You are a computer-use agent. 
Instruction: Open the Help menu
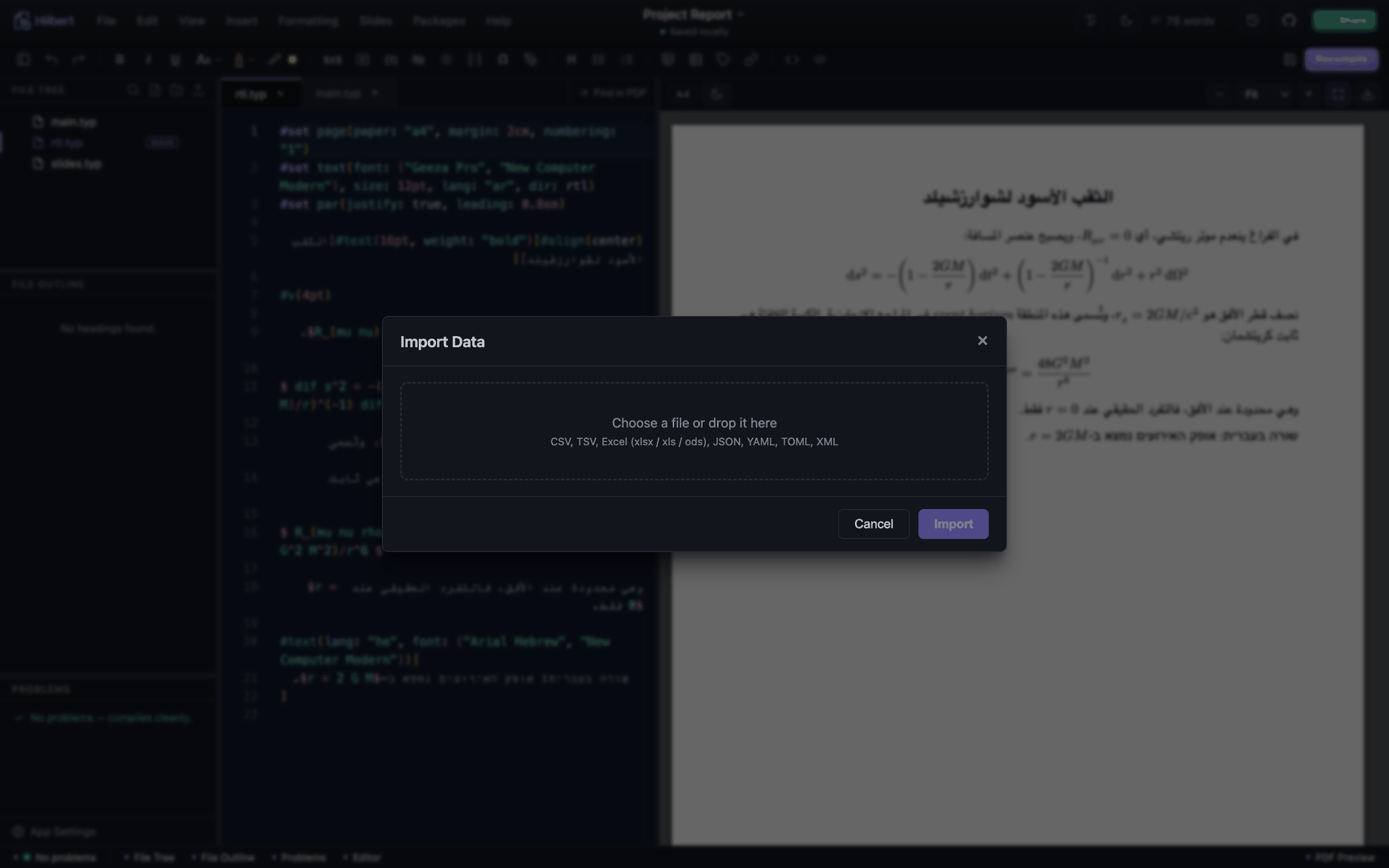tap(499, 21)
